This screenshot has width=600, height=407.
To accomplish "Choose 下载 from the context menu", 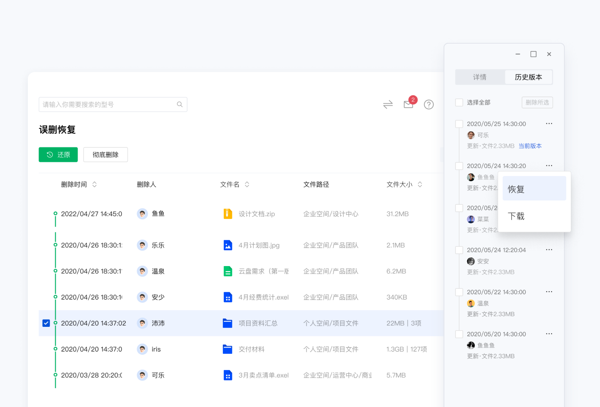I will pos(534,216).
